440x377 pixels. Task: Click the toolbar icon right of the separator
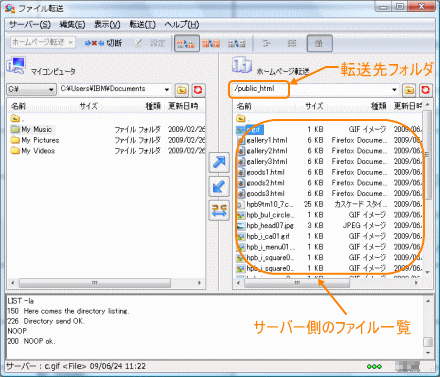(266, 43)
